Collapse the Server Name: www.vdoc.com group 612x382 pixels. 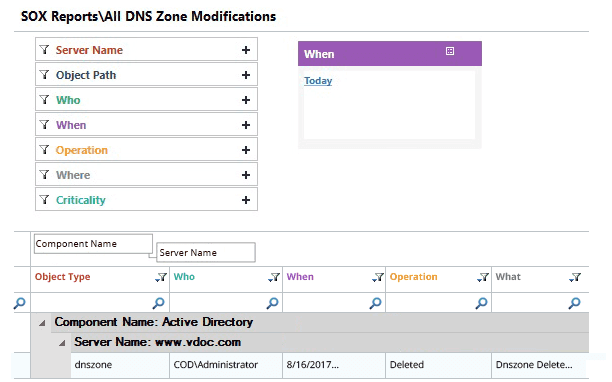(x=62, y=343)
